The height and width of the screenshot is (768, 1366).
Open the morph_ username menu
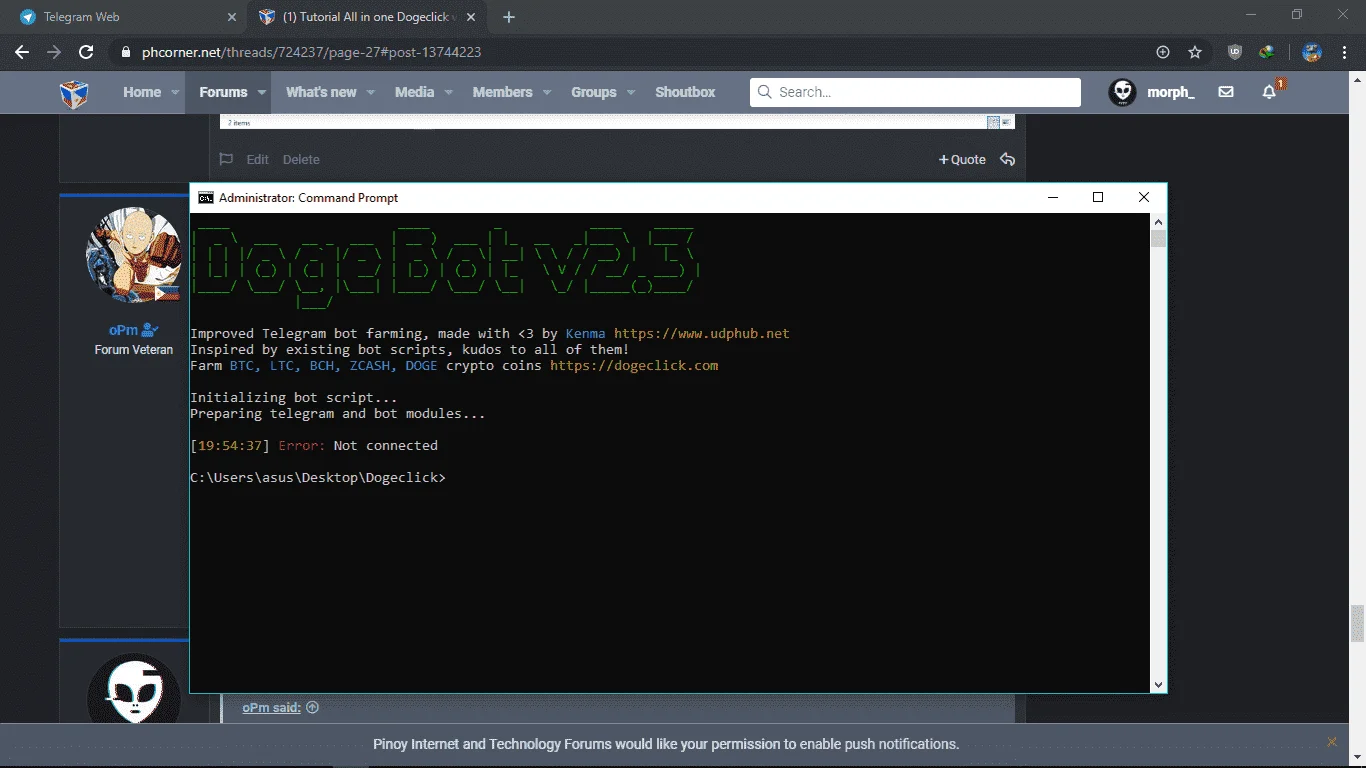point(1171,92)
